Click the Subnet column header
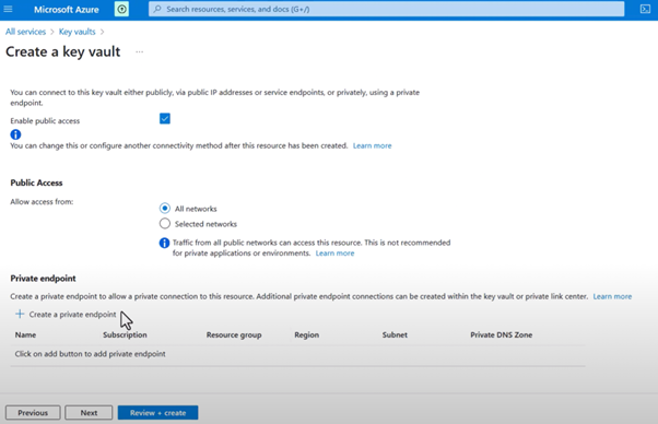658x424 pixels. [395, 335]
